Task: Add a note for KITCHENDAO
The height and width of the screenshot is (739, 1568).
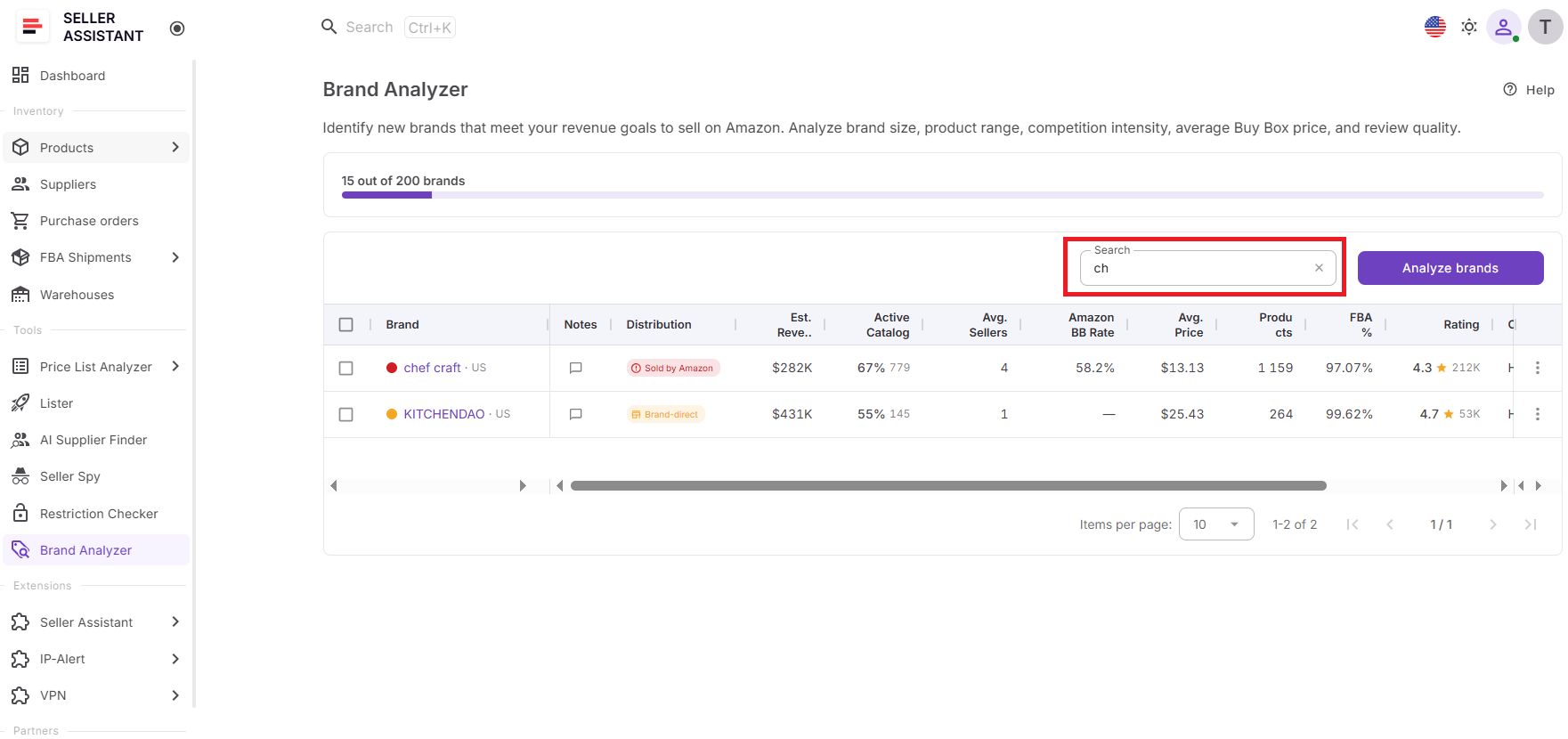Action: (576, 414)
